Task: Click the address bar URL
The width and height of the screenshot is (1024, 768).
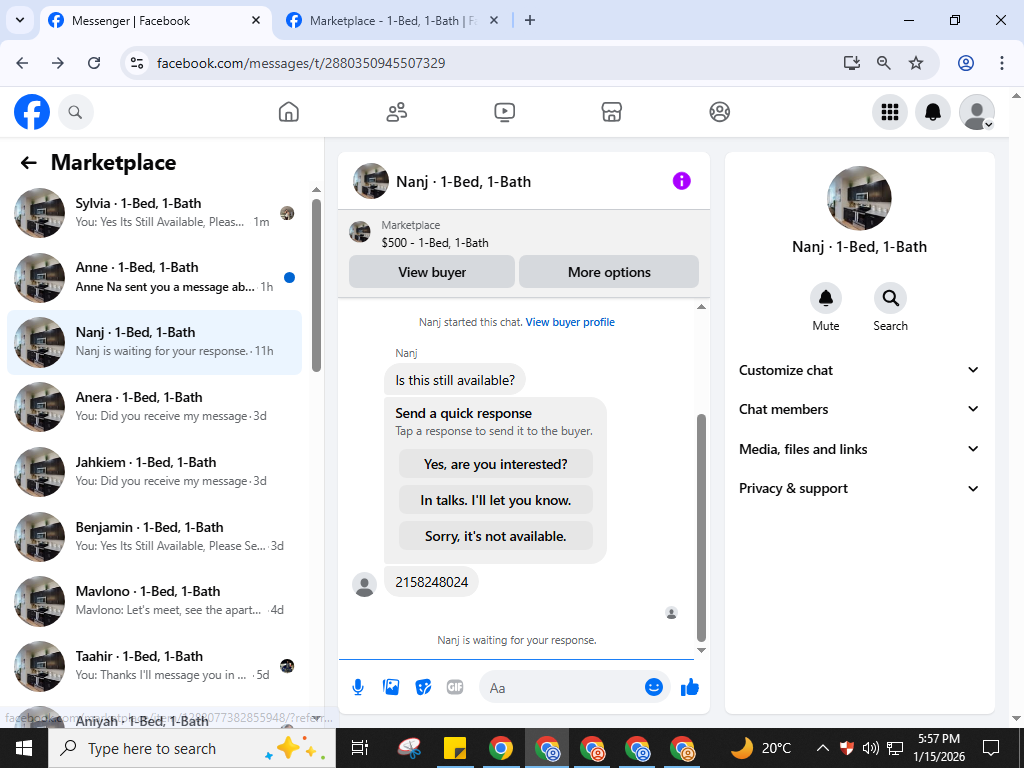Action: click(301, 63)
